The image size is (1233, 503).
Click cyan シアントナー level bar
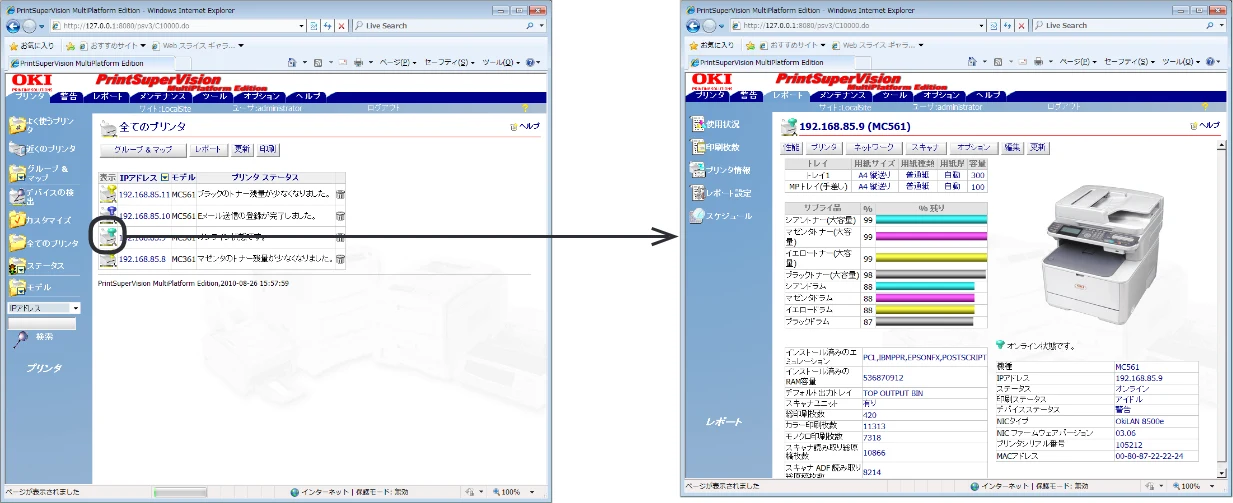pos(931,218)
